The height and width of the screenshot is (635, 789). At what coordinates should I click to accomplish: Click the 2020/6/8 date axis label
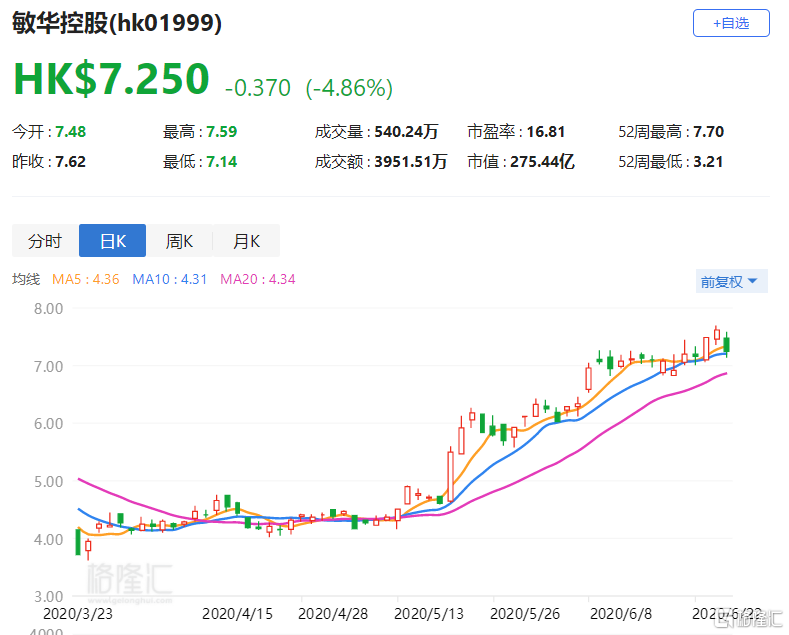(621, 614)
